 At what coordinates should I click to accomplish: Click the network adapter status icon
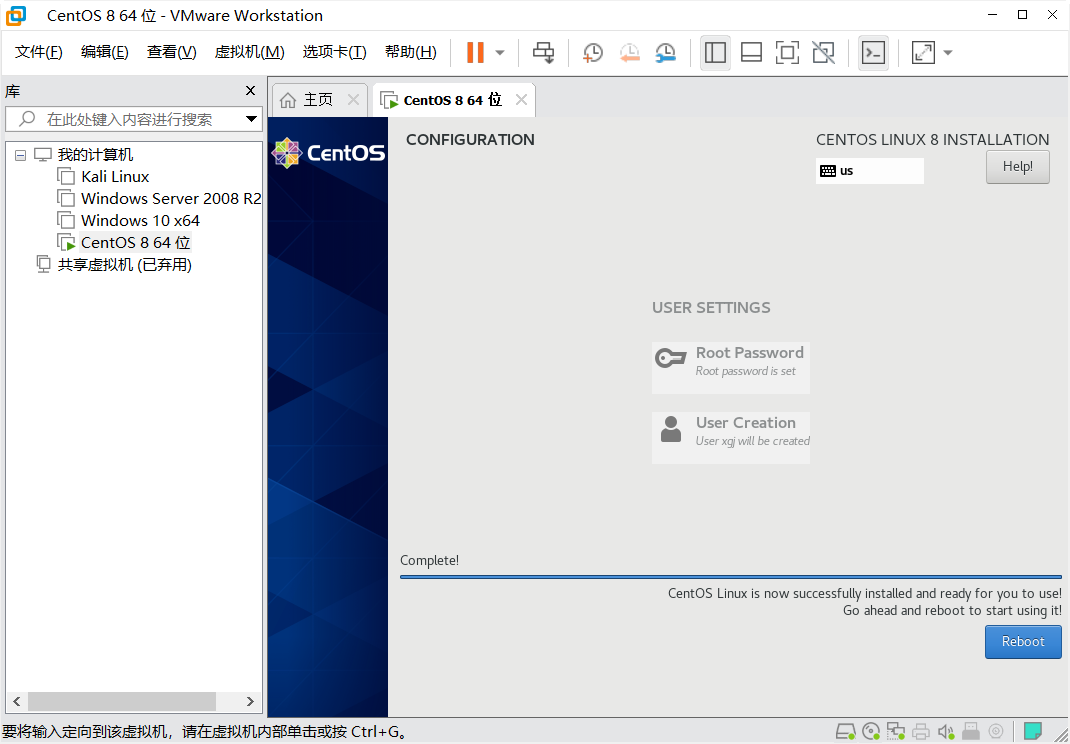point(895,732)
